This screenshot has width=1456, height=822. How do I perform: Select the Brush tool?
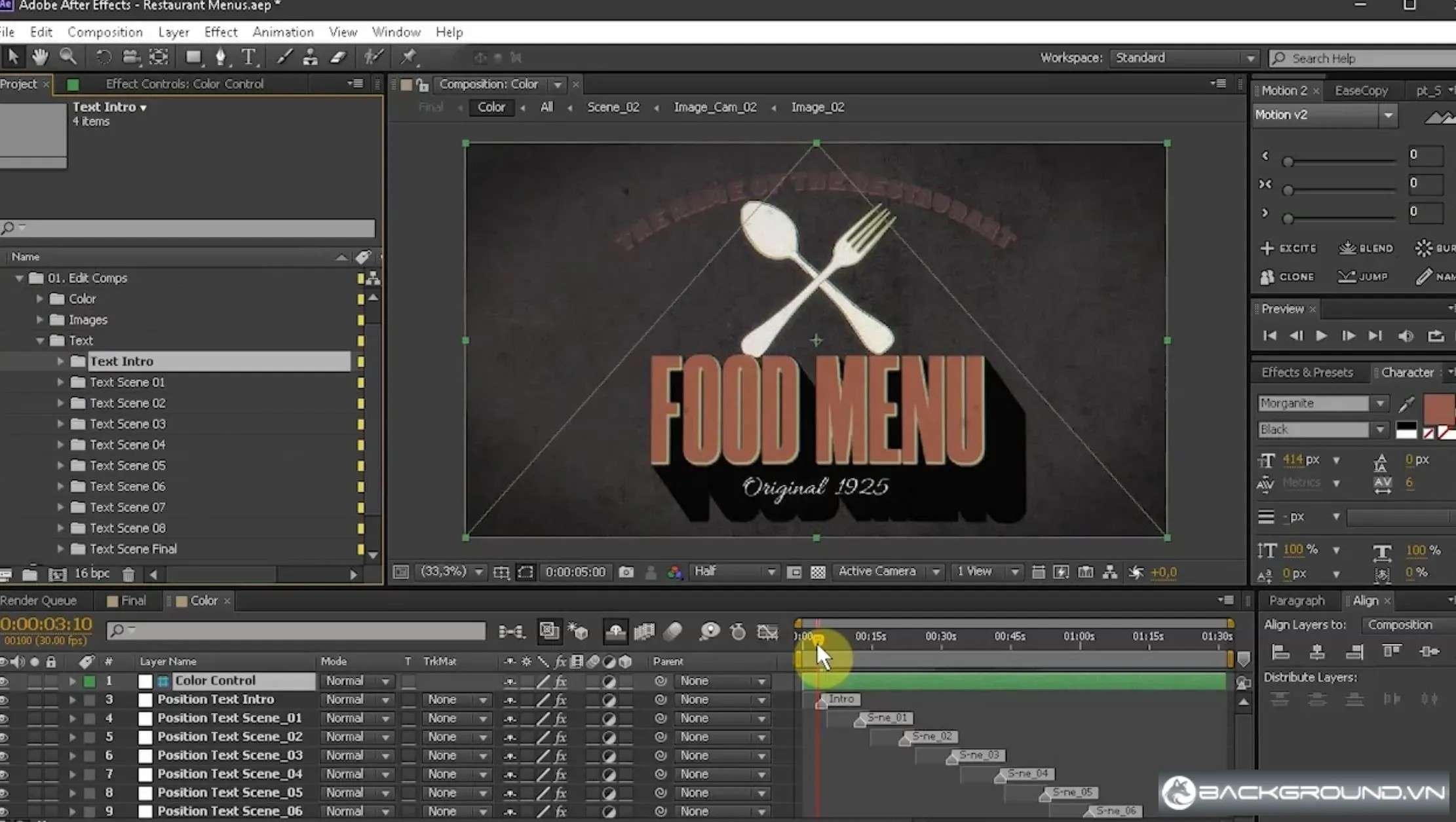pos(283,57)
